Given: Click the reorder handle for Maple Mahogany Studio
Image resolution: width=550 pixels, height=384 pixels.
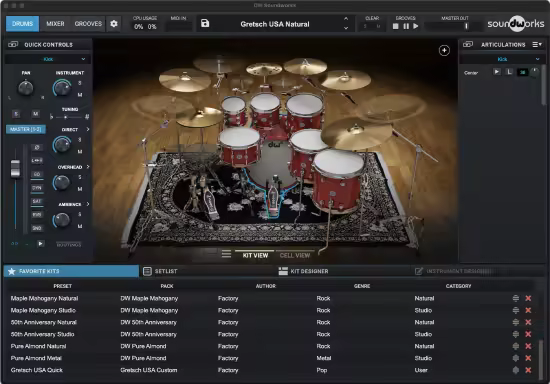Looking at the screenshot, I should (x=516, y=310).
